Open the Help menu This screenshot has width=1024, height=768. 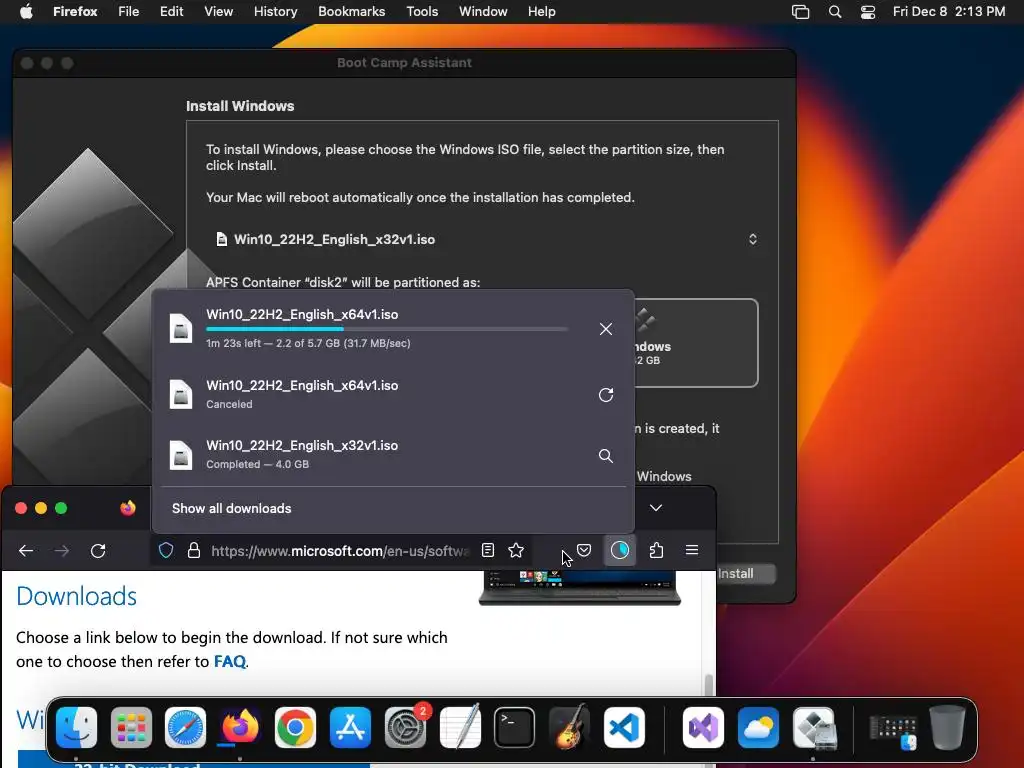[x=541, y=12]
